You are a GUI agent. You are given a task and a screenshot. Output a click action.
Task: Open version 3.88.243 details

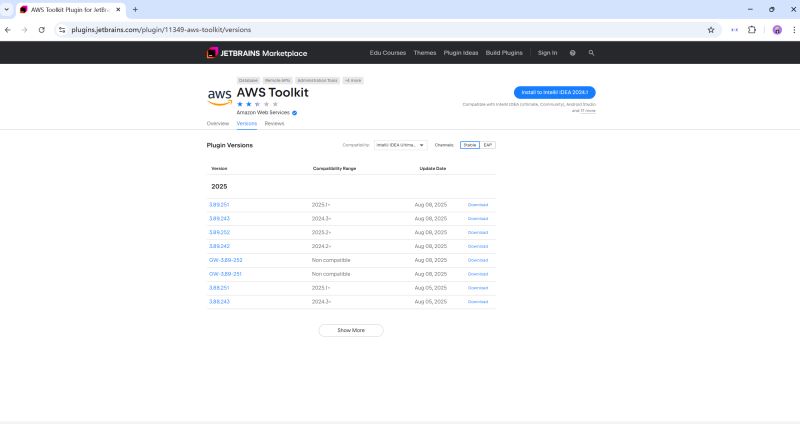coord(219,302)
